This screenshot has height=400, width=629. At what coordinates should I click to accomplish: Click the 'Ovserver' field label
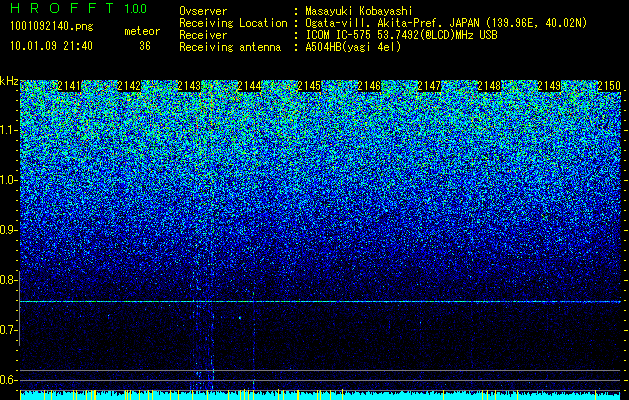pyautogui.click(x=203, y=11)
